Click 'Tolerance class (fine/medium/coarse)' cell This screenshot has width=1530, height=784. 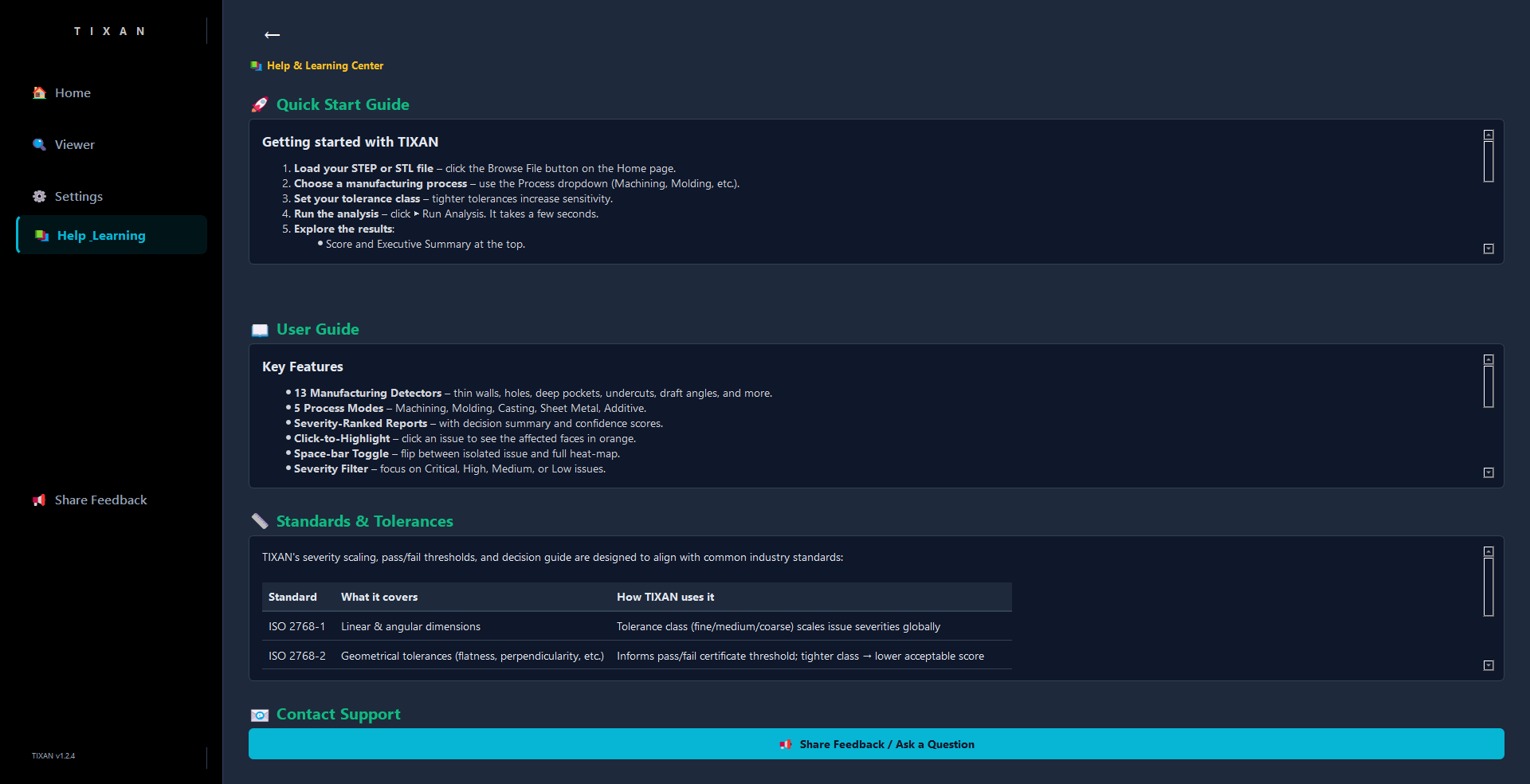[x=779, y=627]
